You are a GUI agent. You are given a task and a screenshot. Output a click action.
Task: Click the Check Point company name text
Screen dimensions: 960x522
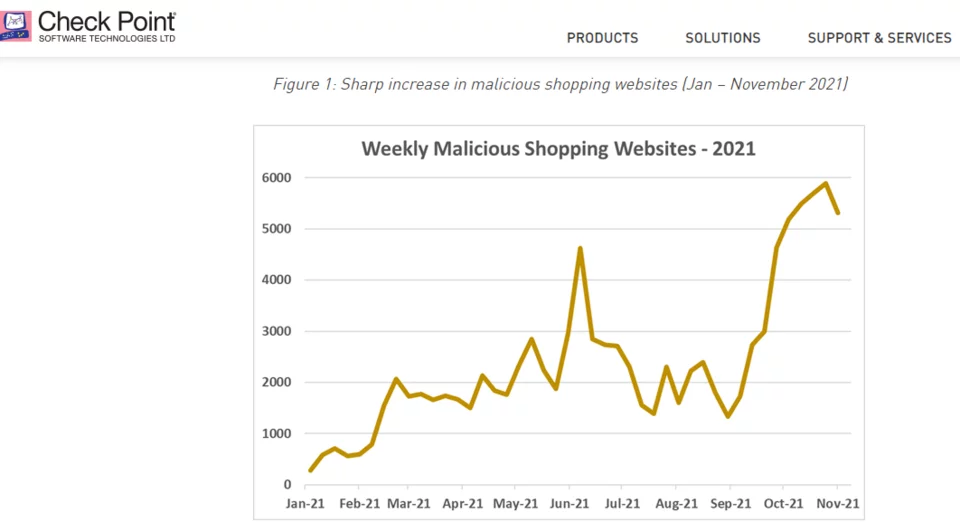[x=107, y=20]
